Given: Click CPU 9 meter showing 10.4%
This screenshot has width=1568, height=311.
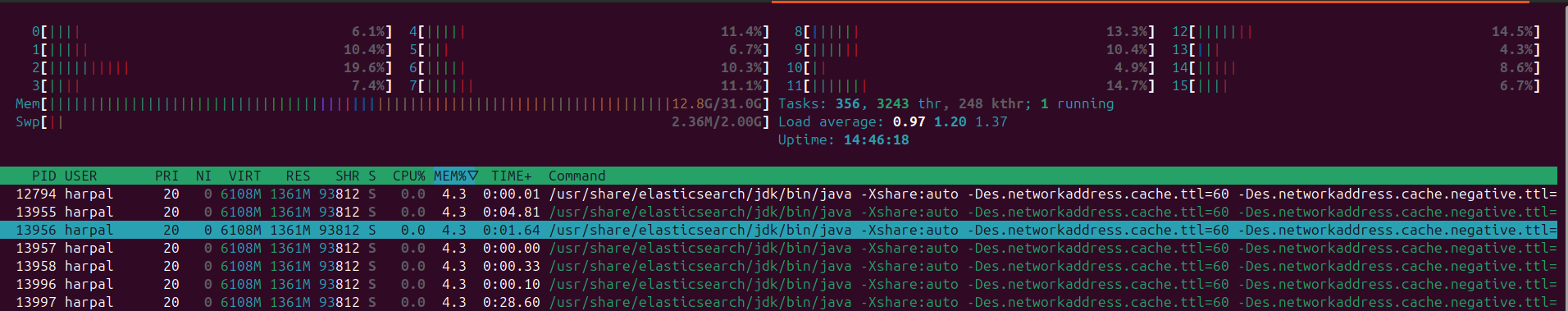Looking at the screenshot, I should point(974,49).
